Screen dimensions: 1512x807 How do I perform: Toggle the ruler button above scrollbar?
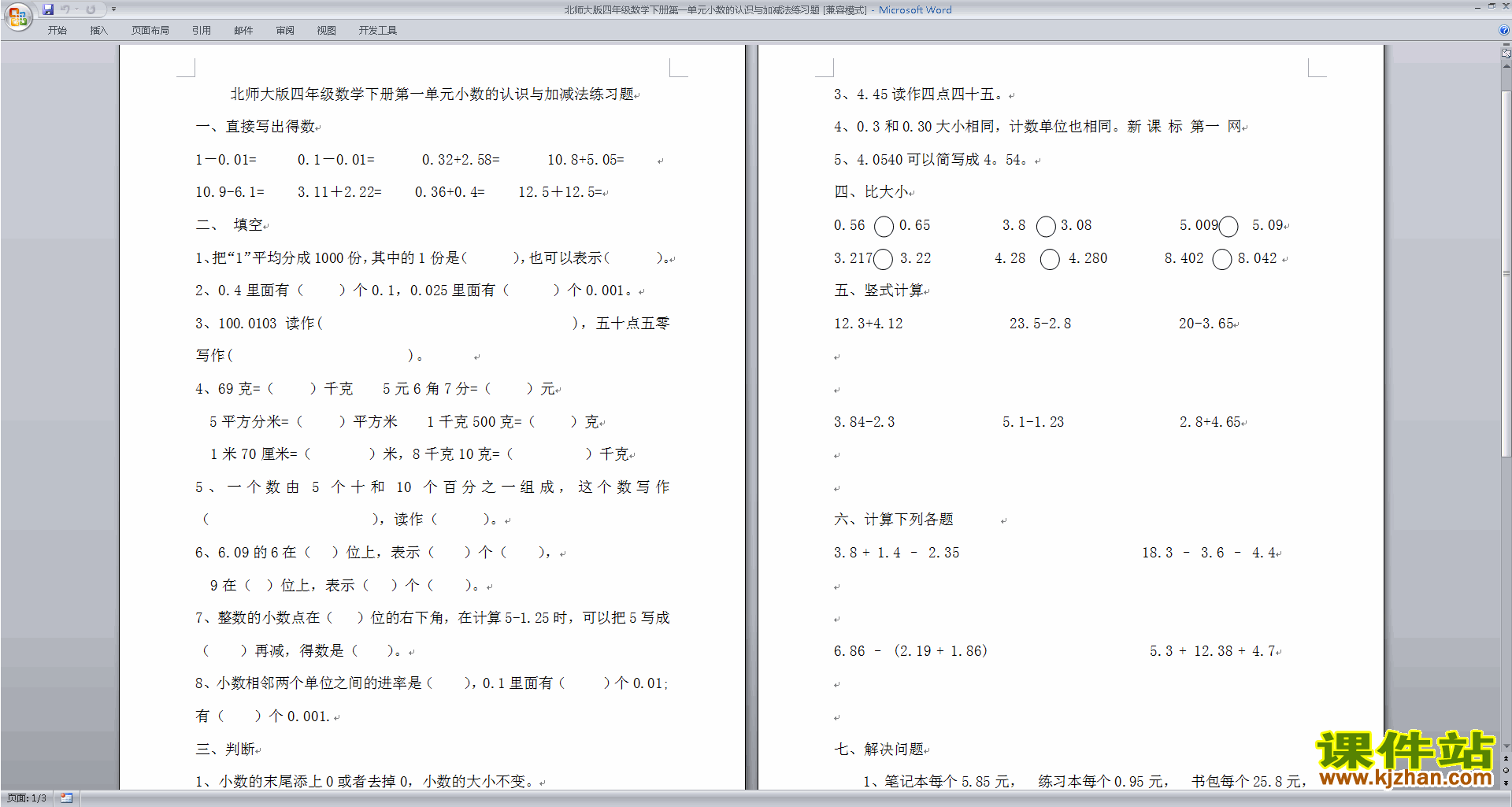[1506, 53]
